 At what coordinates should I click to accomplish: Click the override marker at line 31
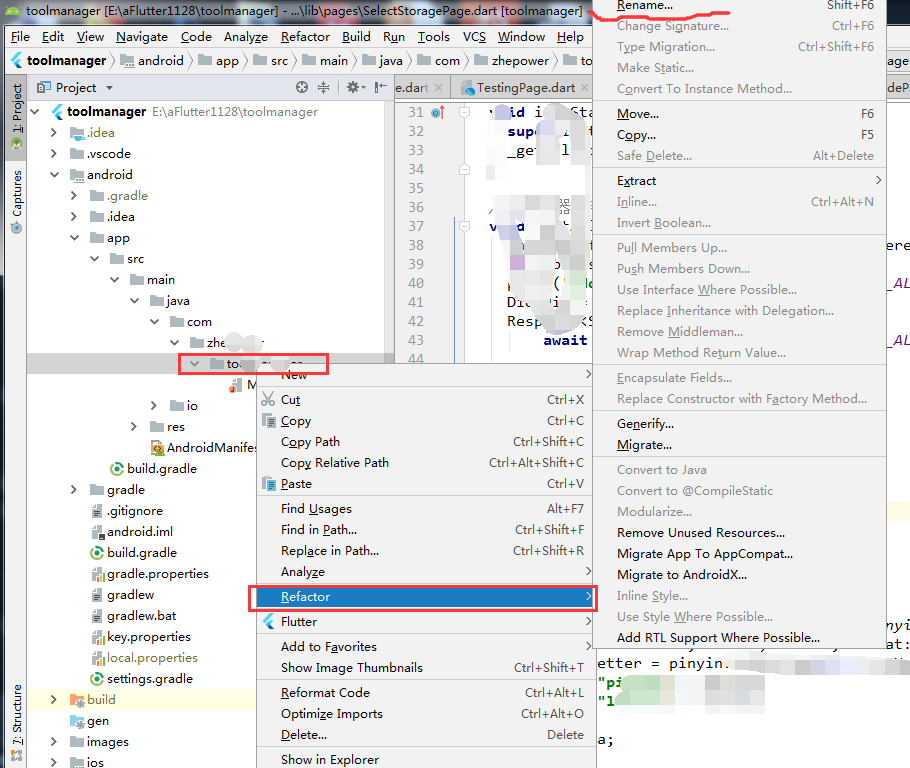tap(438, 113)
